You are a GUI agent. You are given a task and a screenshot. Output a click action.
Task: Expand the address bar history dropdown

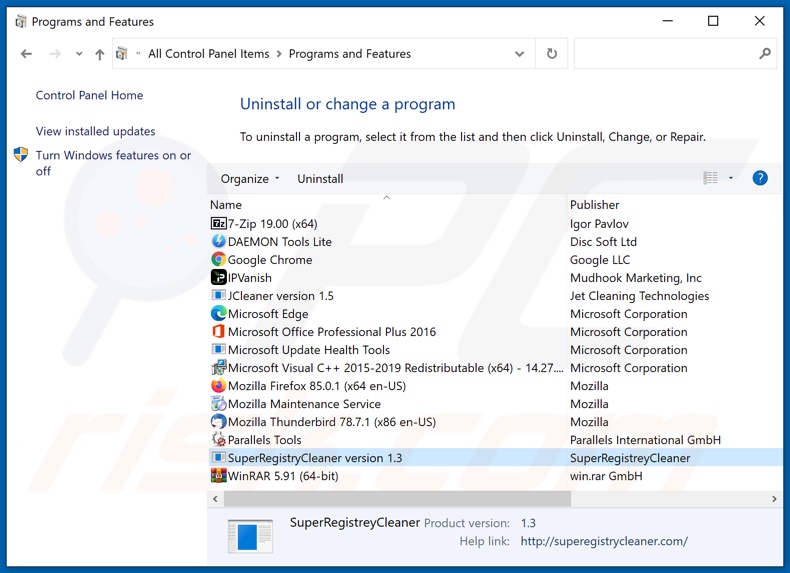[x=519, y=53]
